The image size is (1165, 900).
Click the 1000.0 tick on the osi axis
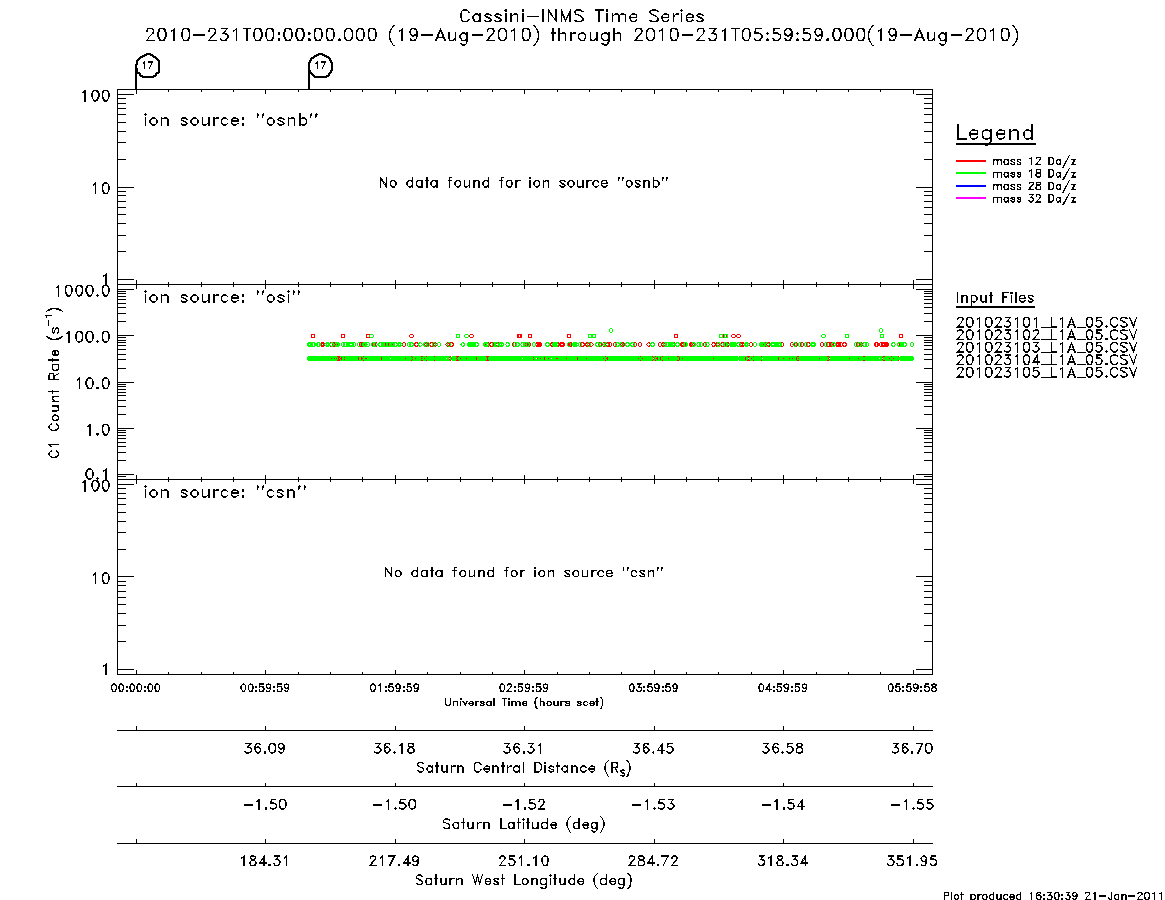(x=82, y=291)
